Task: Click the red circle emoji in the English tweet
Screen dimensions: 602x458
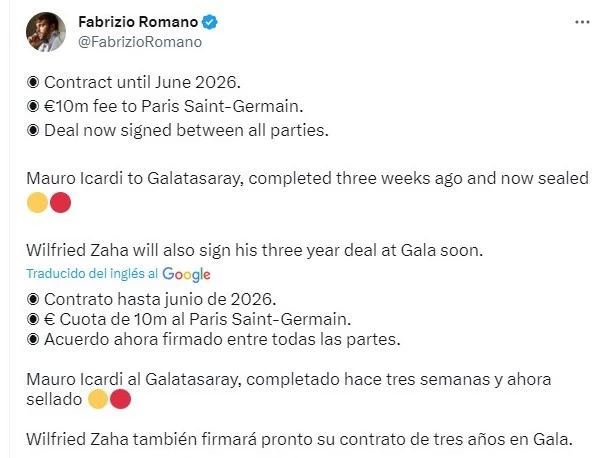Action: (60, 204)
